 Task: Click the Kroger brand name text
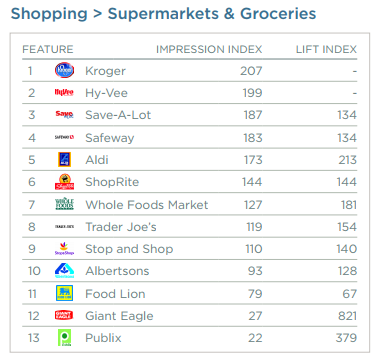point(105,71)
